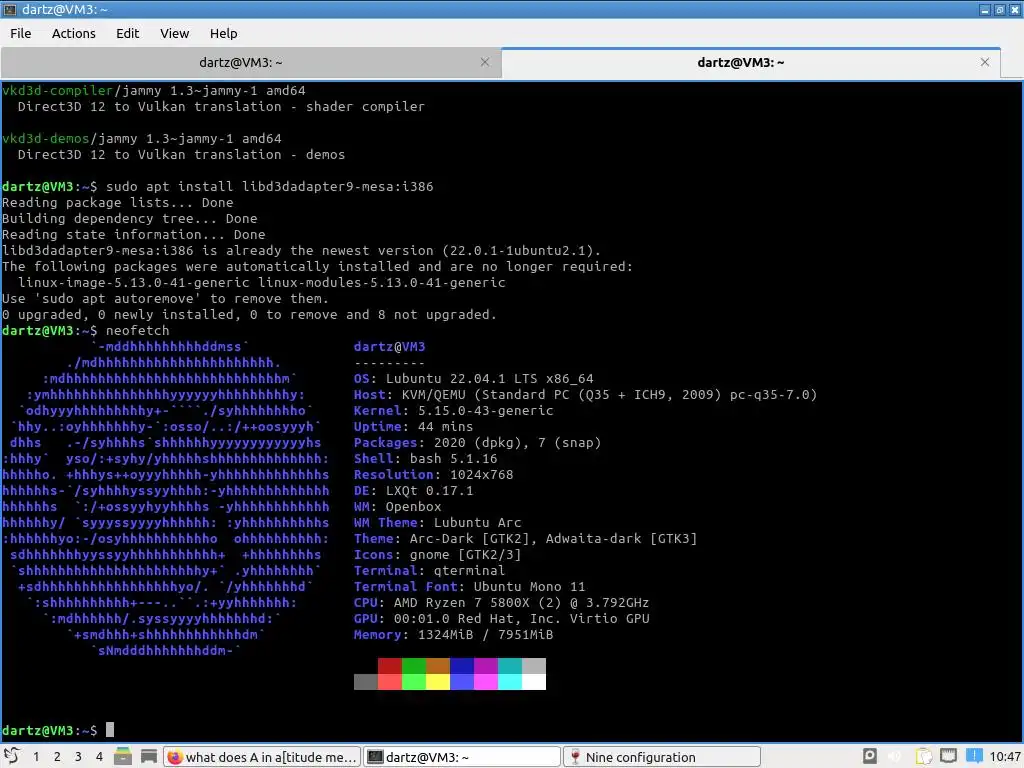The height and width of the screenshot is (768, 1024).
Task: Click the 'Terminal Font: Ubuntu Mono 11' line
Action: [470, 586]
